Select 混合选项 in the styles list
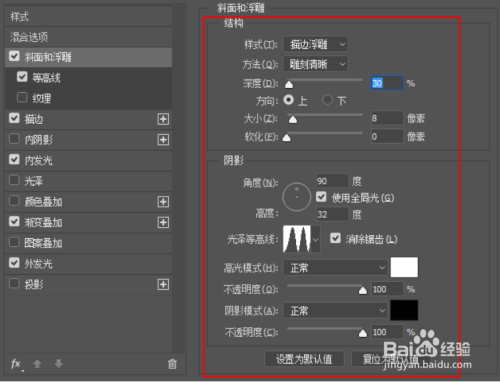The width and height of the screenshot is (500, 382). (x=88, y=37)
